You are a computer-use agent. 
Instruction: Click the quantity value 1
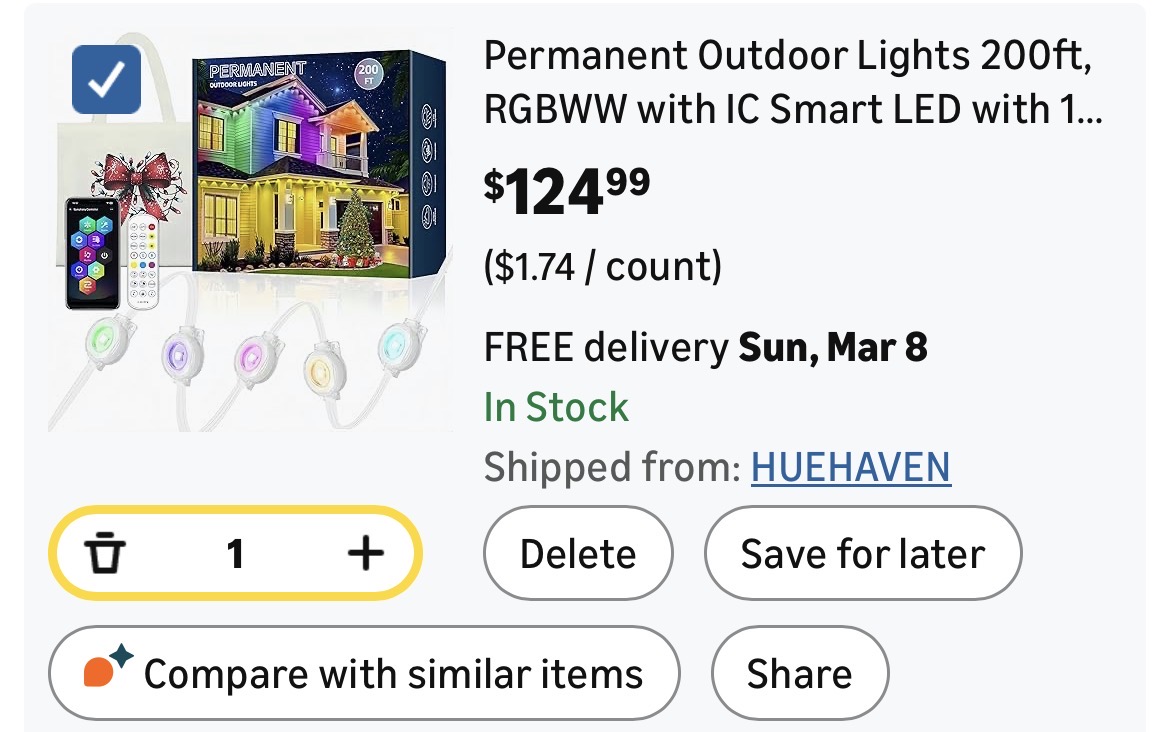235,553
